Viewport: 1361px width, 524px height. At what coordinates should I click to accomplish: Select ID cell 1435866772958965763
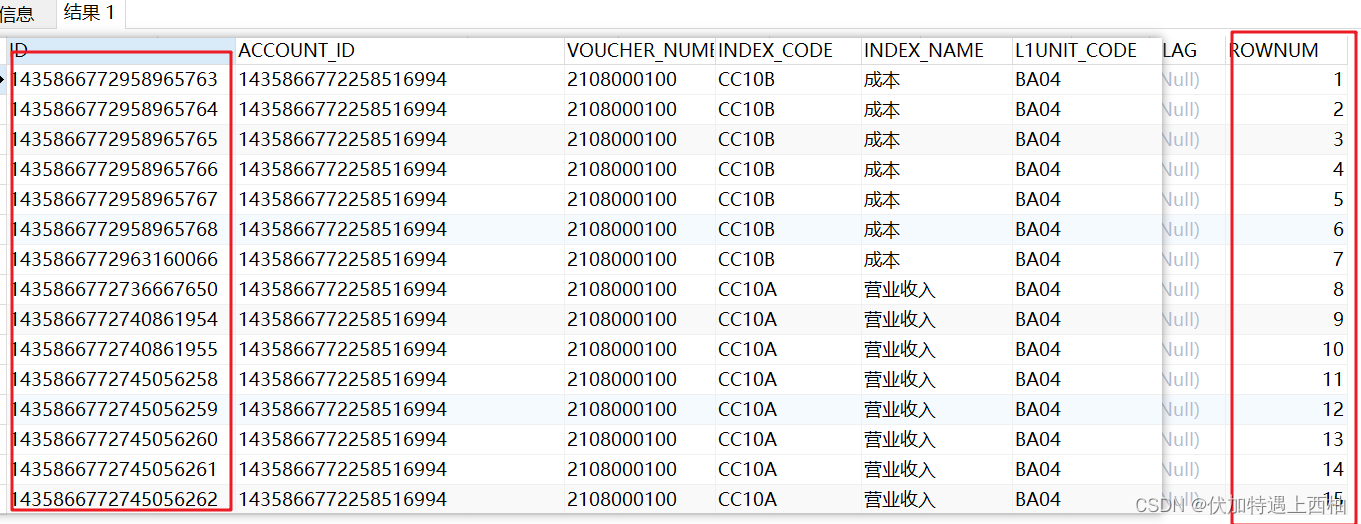click(122, 79)
